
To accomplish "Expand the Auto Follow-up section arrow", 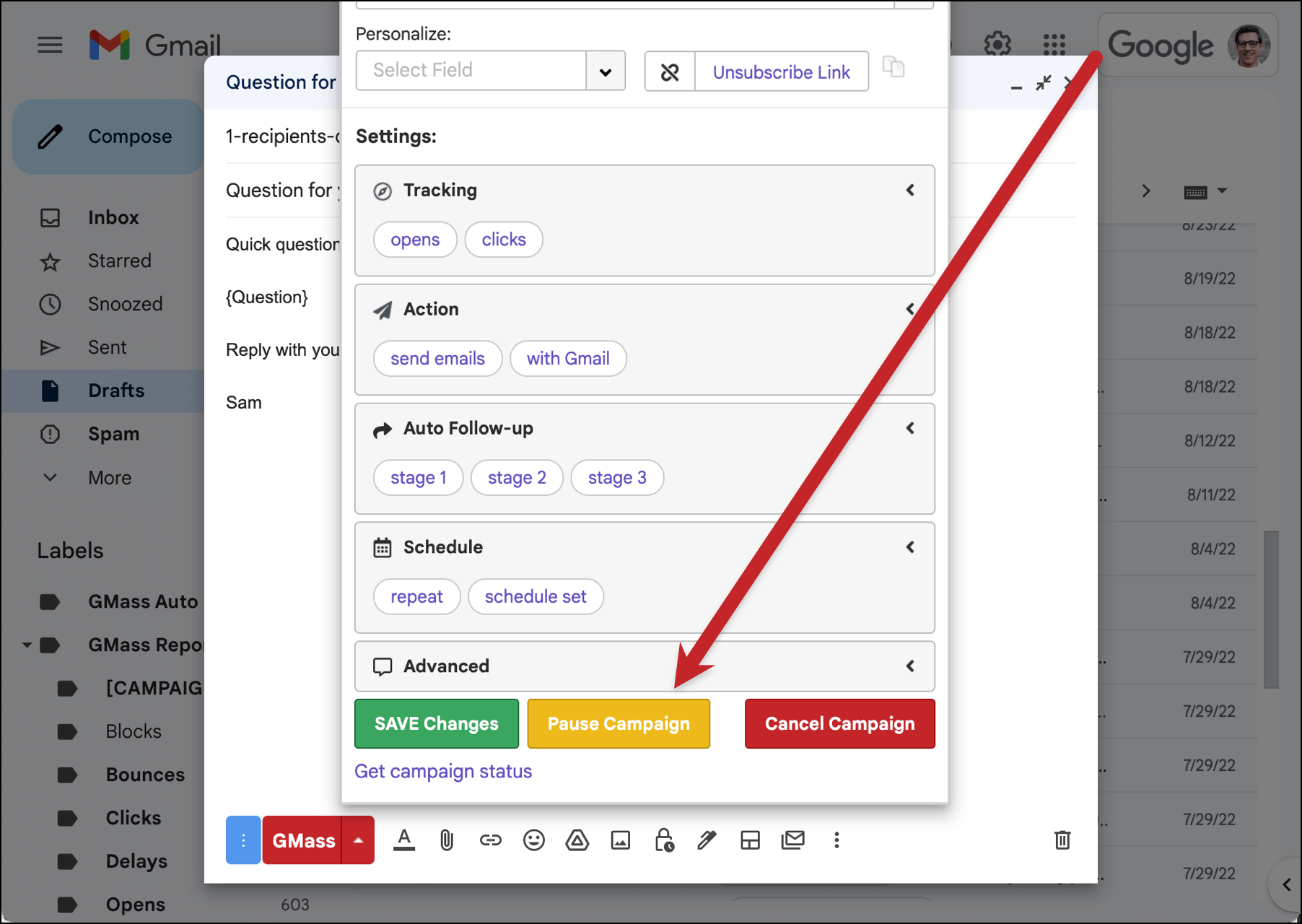I will point(910,428).
